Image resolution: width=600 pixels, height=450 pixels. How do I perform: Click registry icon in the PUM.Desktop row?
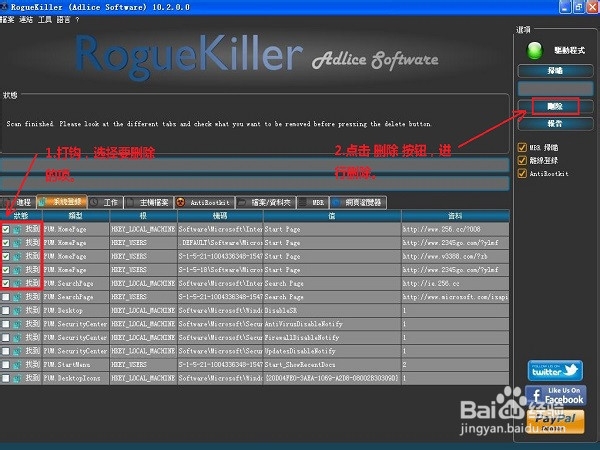tap(17, 311)
